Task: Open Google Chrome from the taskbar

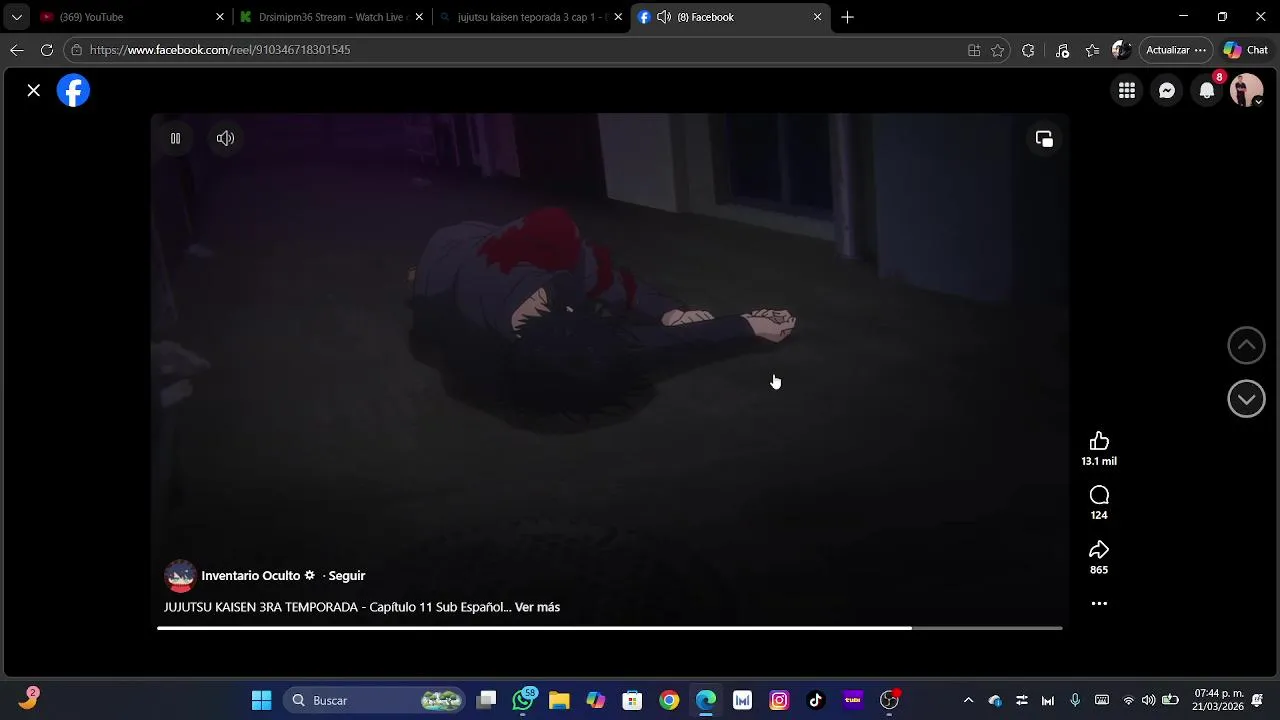Action: click(669, 700)
